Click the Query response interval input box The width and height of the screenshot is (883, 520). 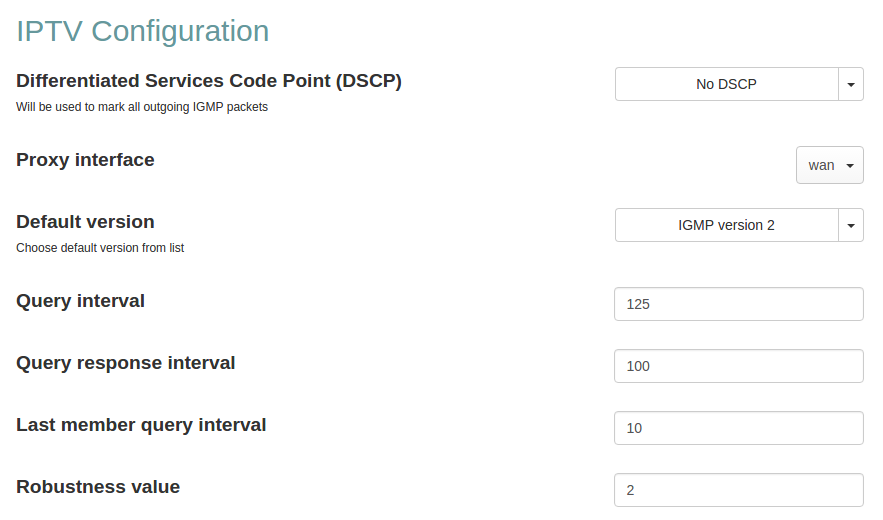pos(738,366)
